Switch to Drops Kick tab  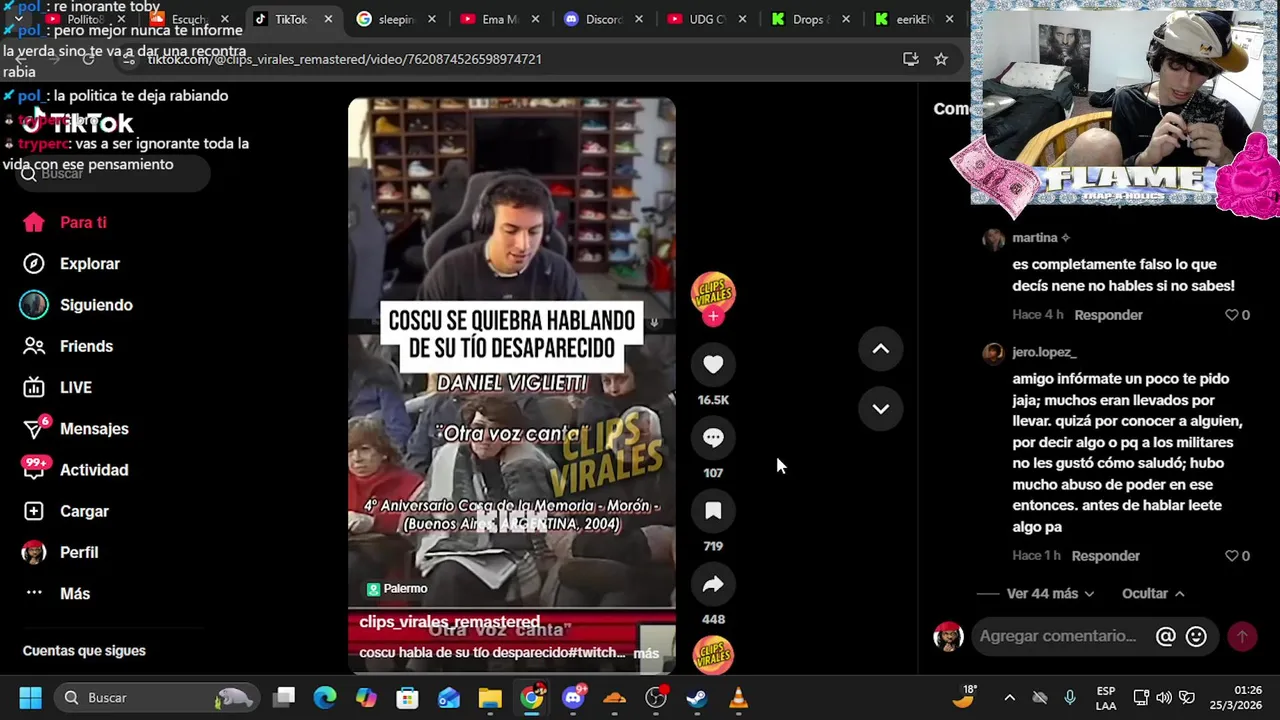[810, 19]
